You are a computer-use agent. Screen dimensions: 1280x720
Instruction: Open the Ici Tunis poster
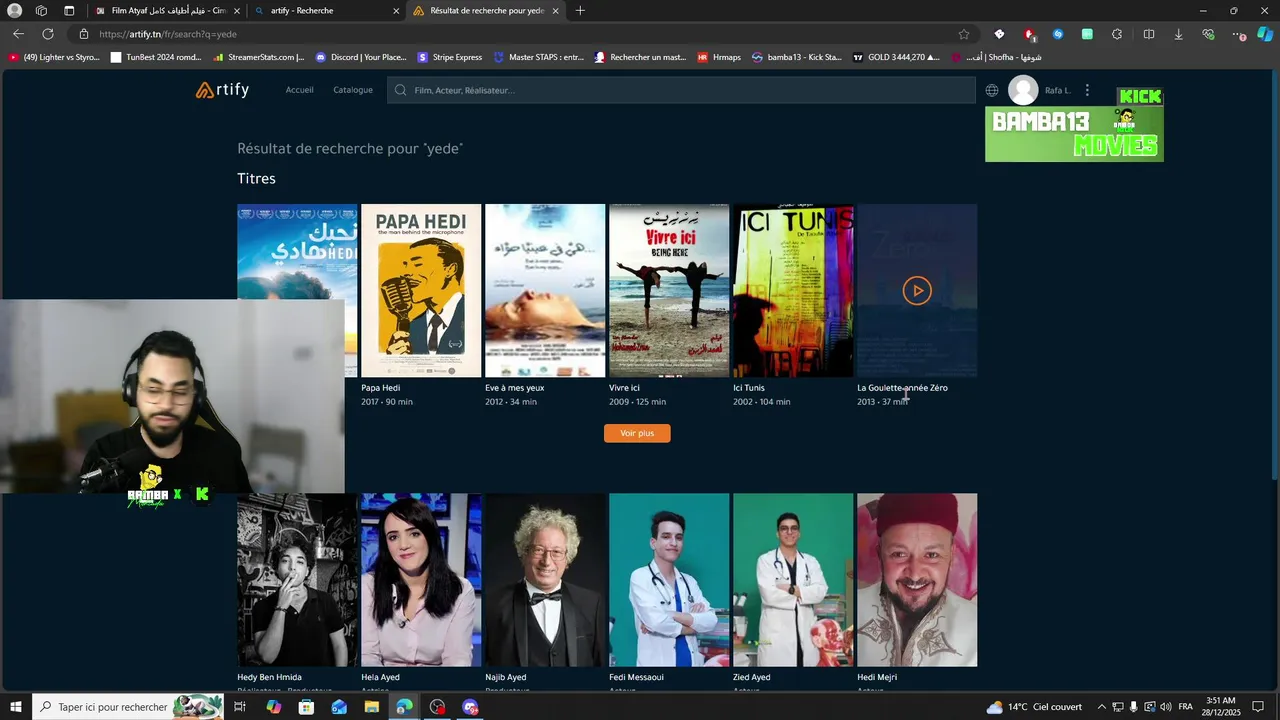tap(793, 290)
